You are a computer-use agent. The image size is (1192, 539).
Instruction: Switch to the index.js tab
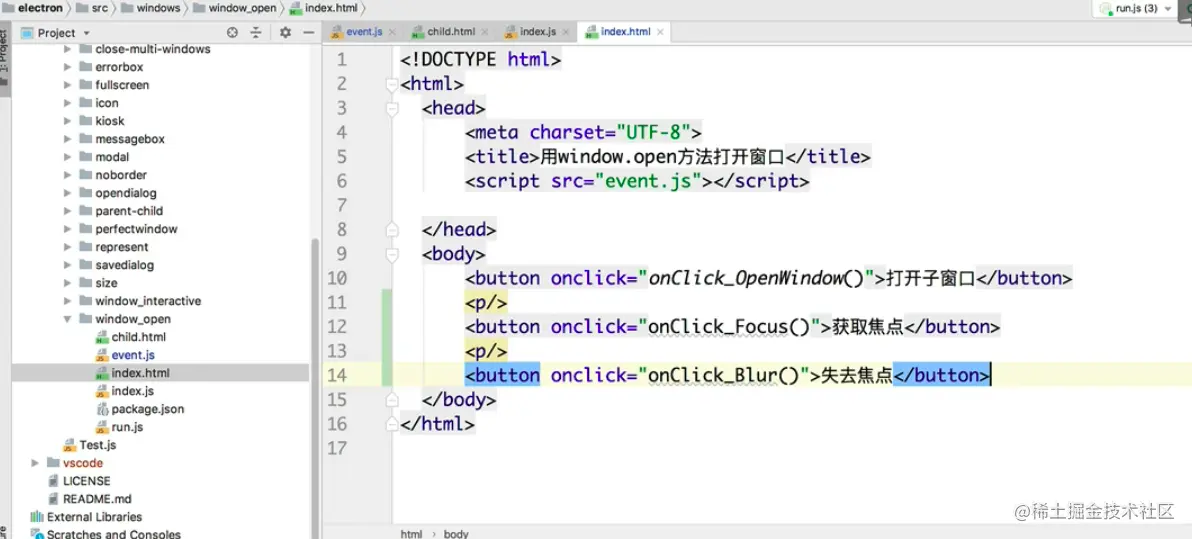click(537, 32)
